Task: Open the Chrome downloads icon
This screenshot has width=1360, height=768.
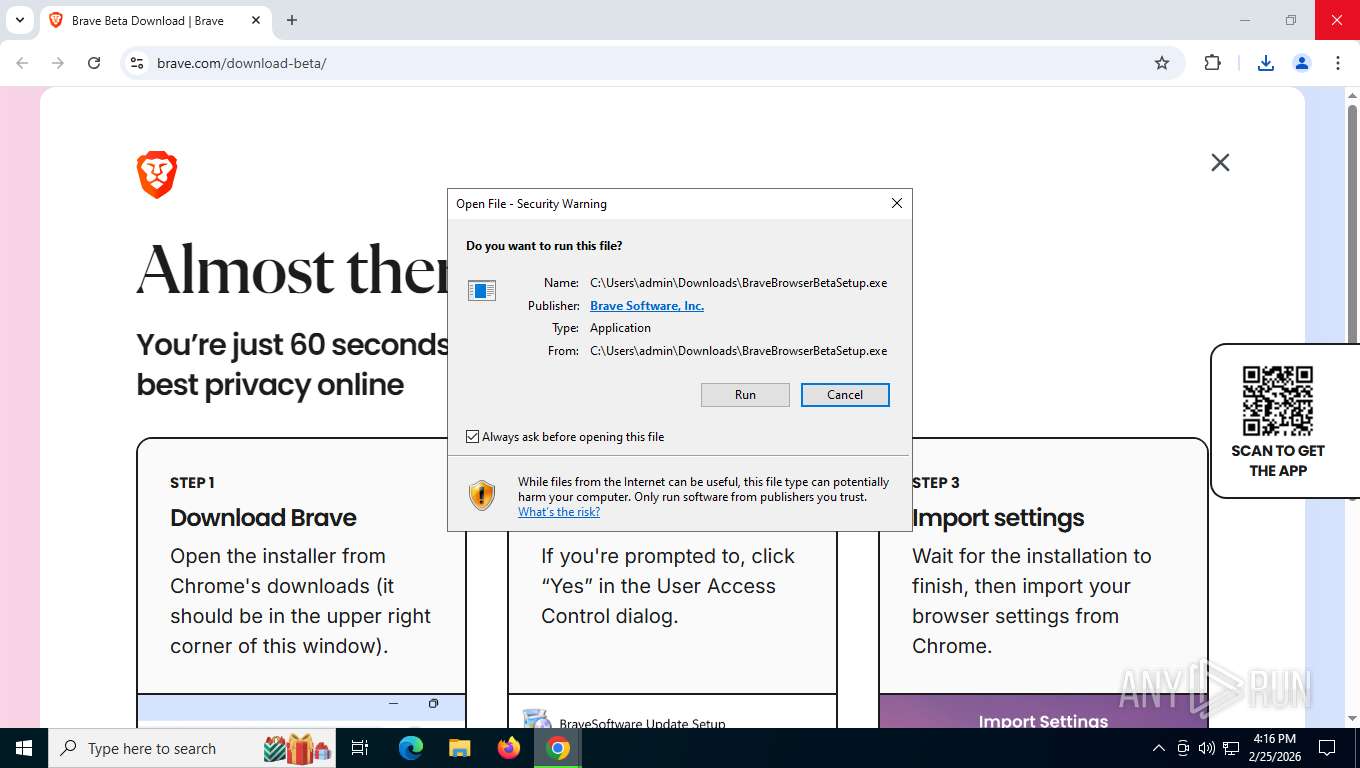Action: [1265, 63]
